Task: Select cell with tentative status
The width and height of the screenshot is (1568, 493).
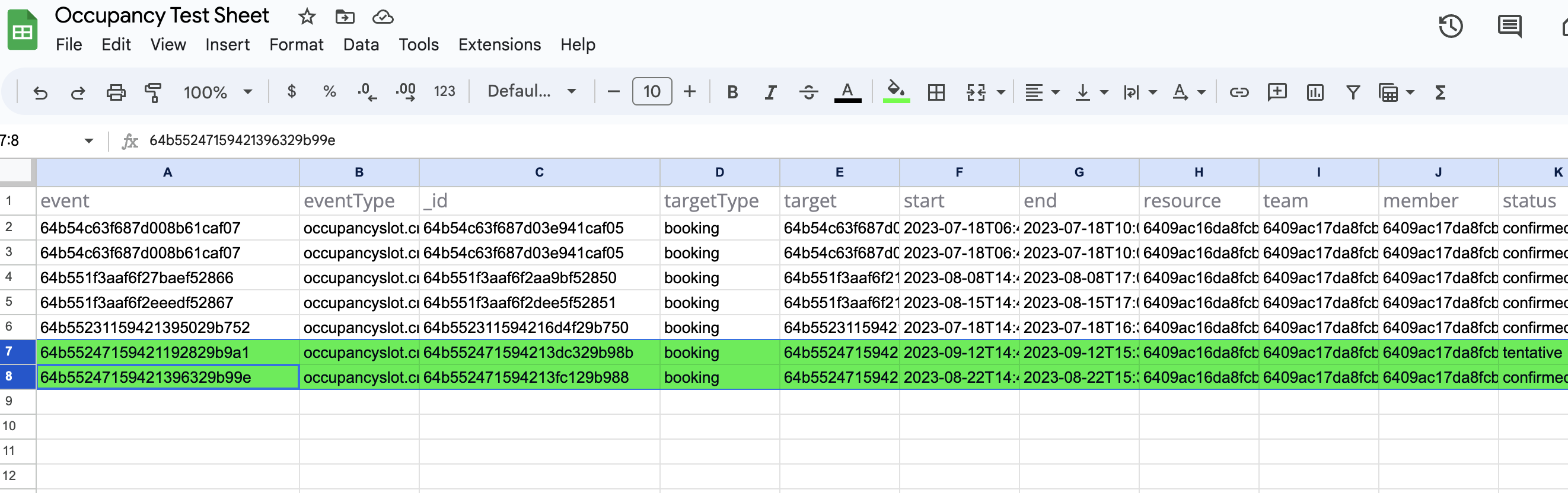Action: 1531,353
